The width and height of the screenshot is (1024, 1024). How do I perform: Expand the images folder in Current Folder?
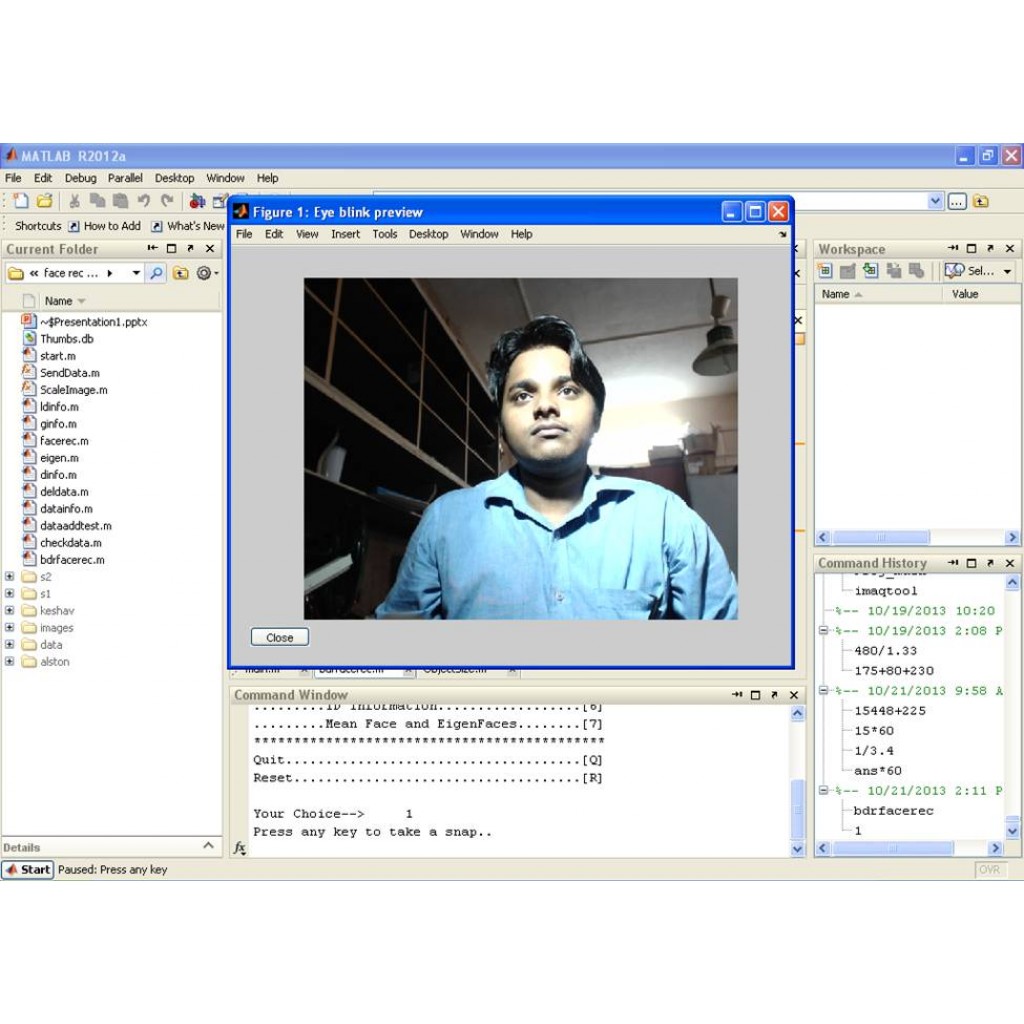pos(9,627)
